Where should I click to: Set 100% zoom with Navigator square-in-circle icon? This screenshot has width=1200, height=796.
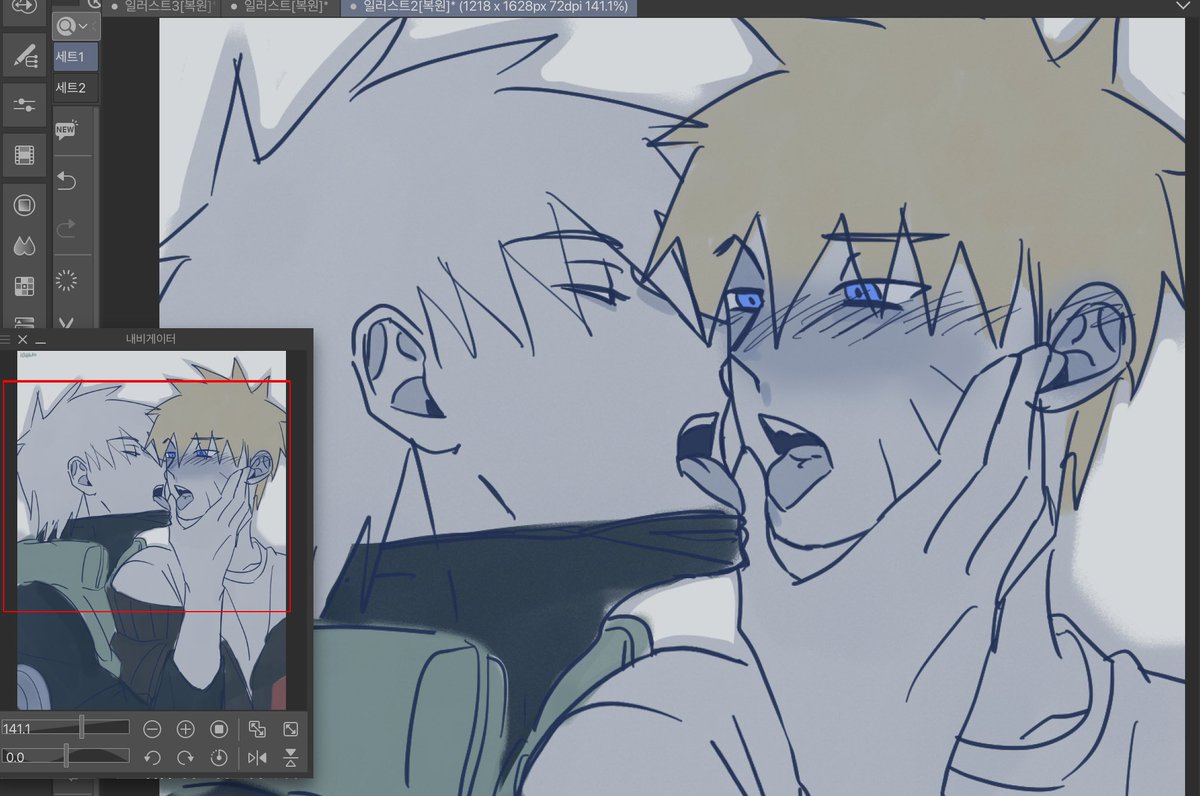click(x=219, y=729)
